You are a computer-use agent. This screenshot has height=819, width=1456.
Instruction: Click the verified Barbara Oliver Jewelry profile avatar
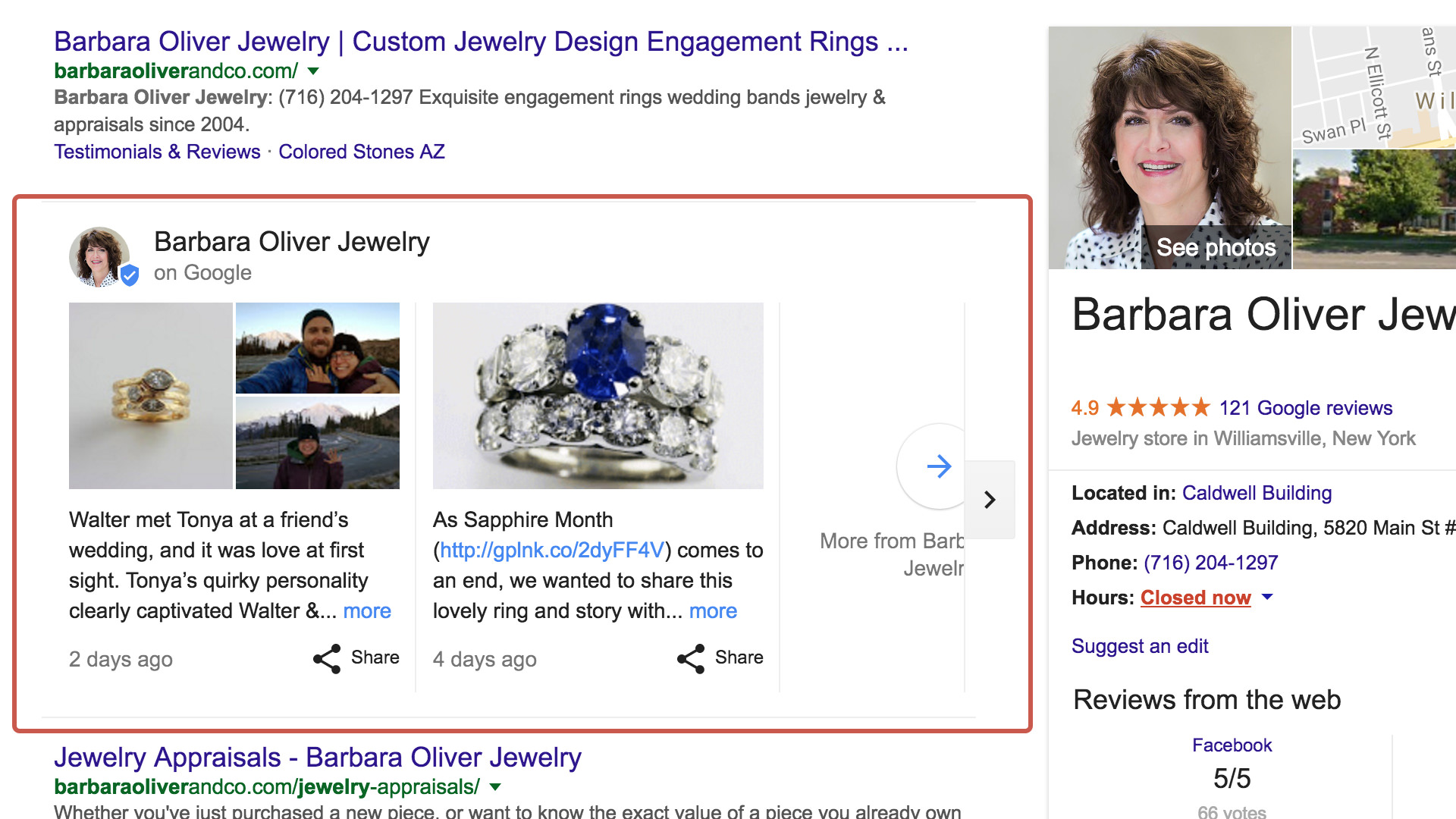pyautogui.click(x=101, y=258)
